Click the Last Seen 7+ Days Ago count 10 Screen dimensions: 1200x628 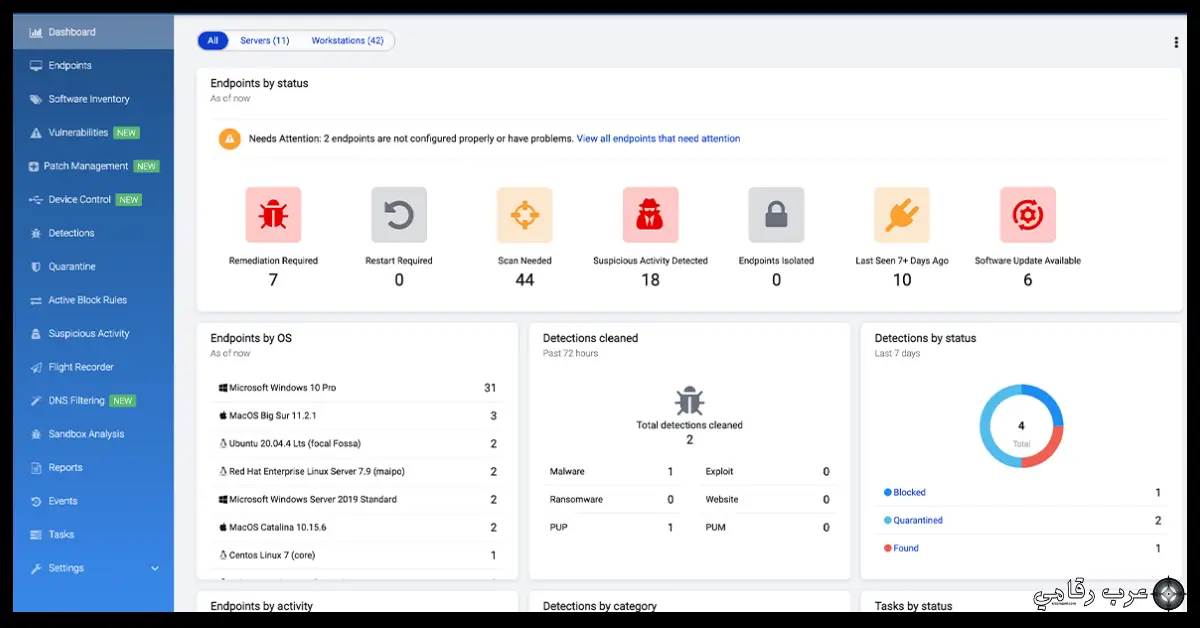coord(902,280)
